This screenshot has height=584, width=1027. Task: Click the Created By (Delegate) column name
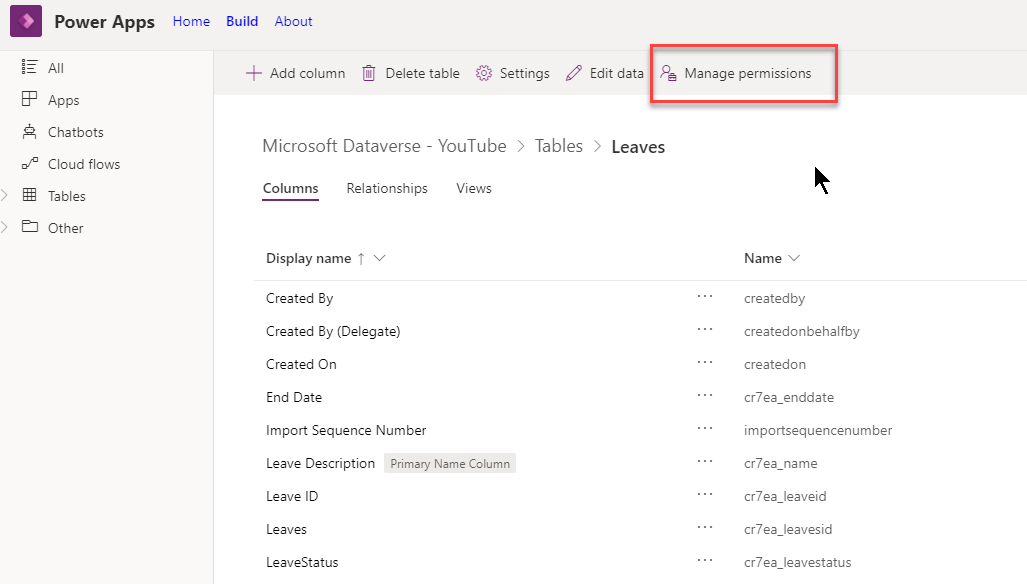point(333,331)
